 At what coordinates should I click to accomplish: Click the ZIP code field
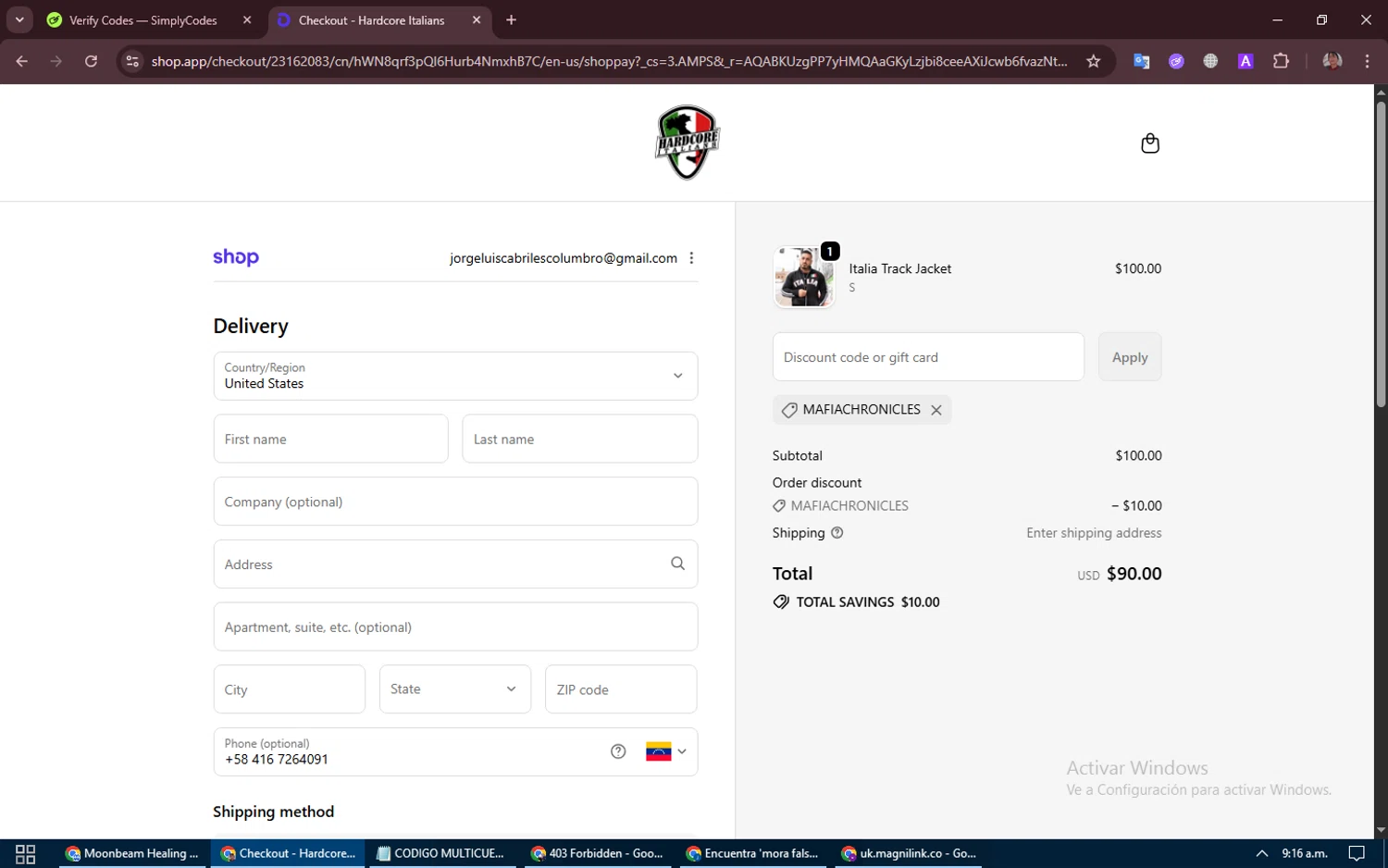point(621,689)
